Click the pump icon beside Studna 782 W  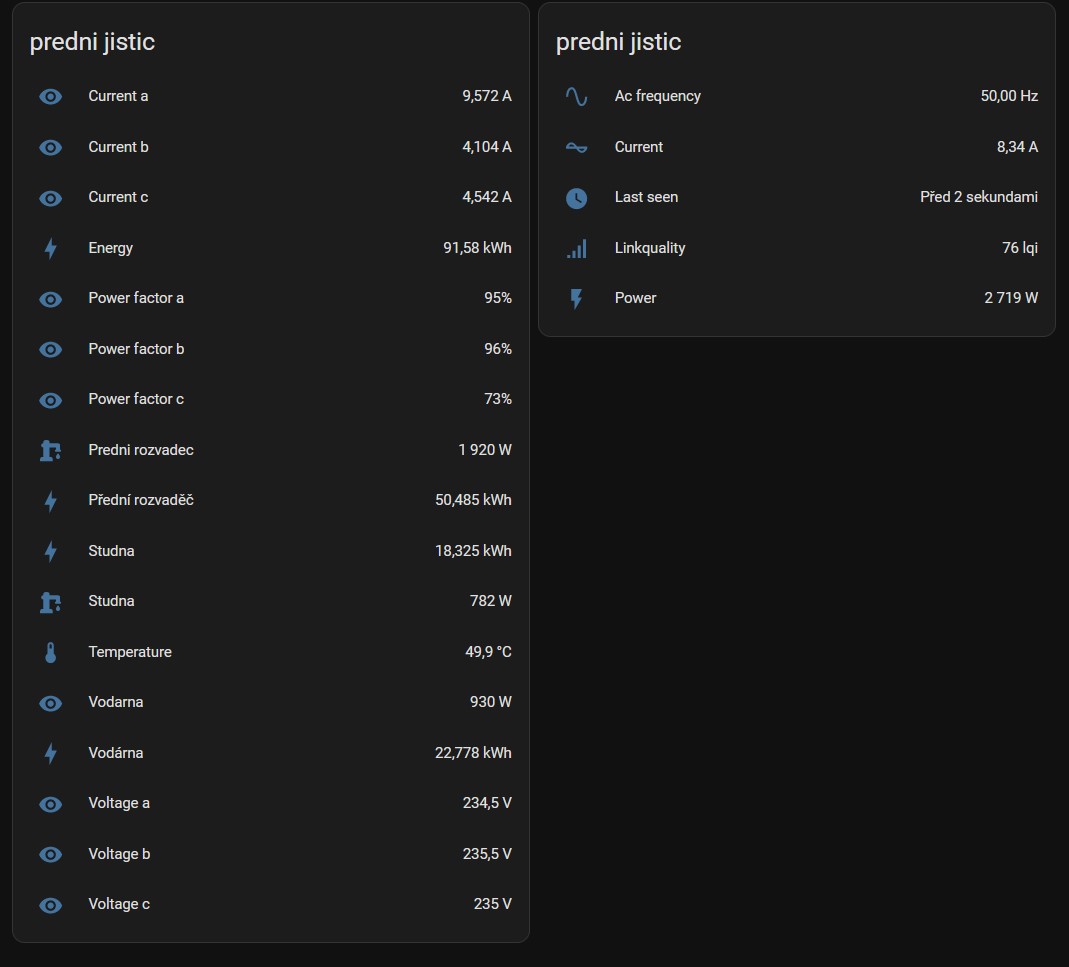click(51, 602)
